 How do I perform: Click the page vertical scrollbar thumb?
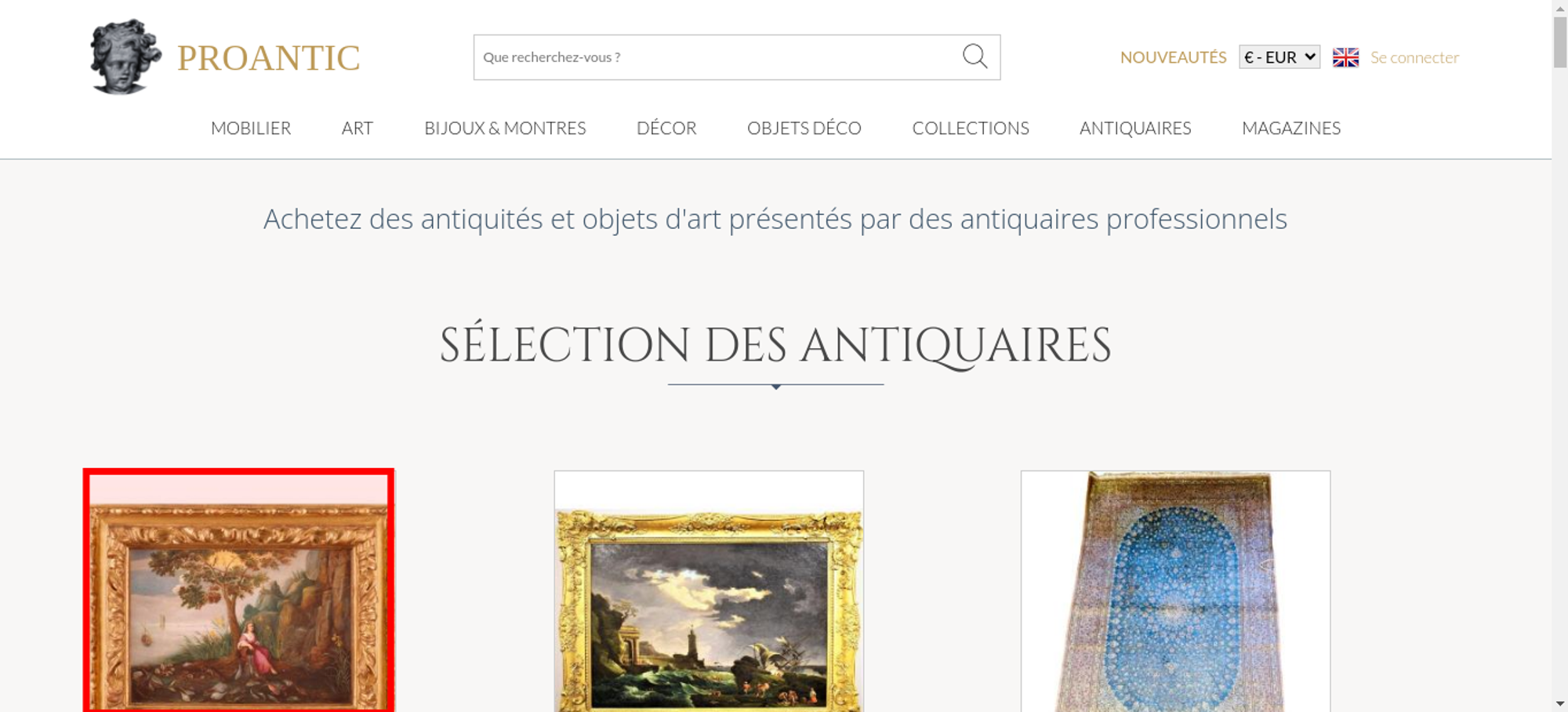click(x=1560, y=42)
